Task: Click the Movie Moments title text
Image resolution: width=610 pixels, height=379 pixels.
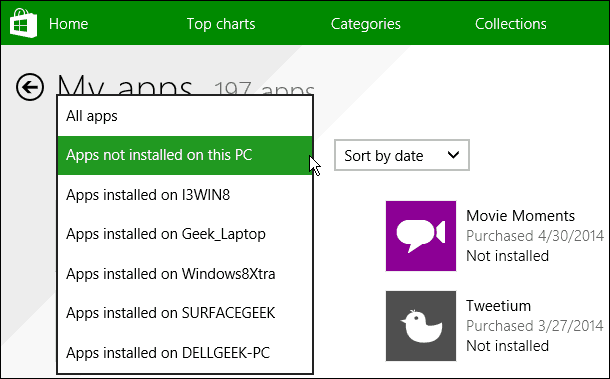Action: [520, 216]
